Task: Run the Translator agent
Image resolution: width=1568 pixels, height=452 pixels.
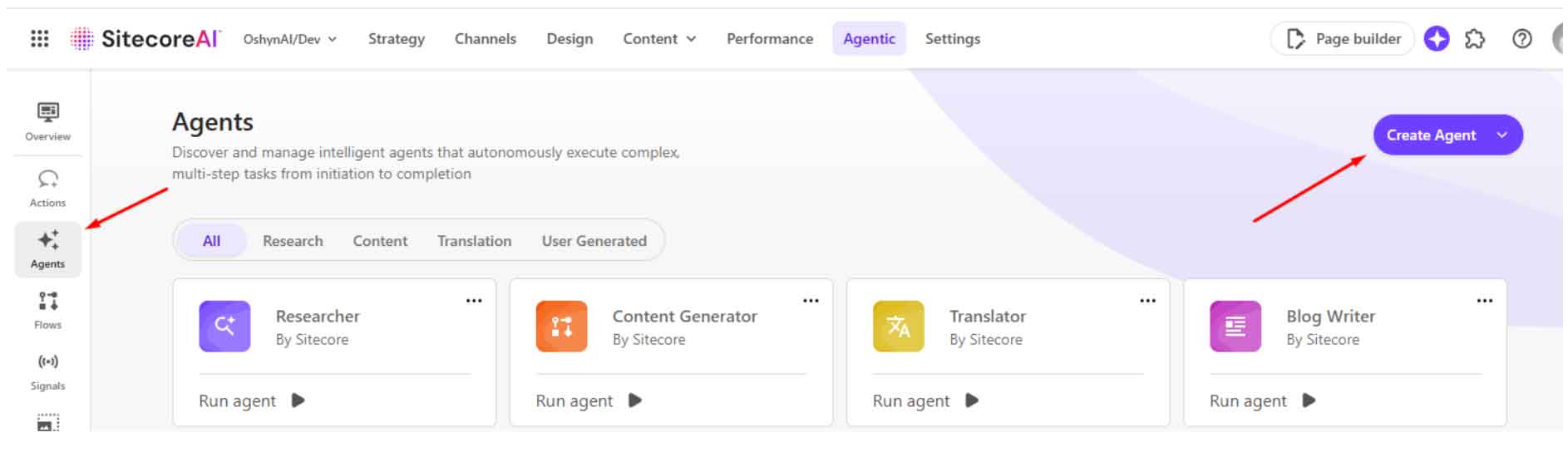Action: pos(925,400)
